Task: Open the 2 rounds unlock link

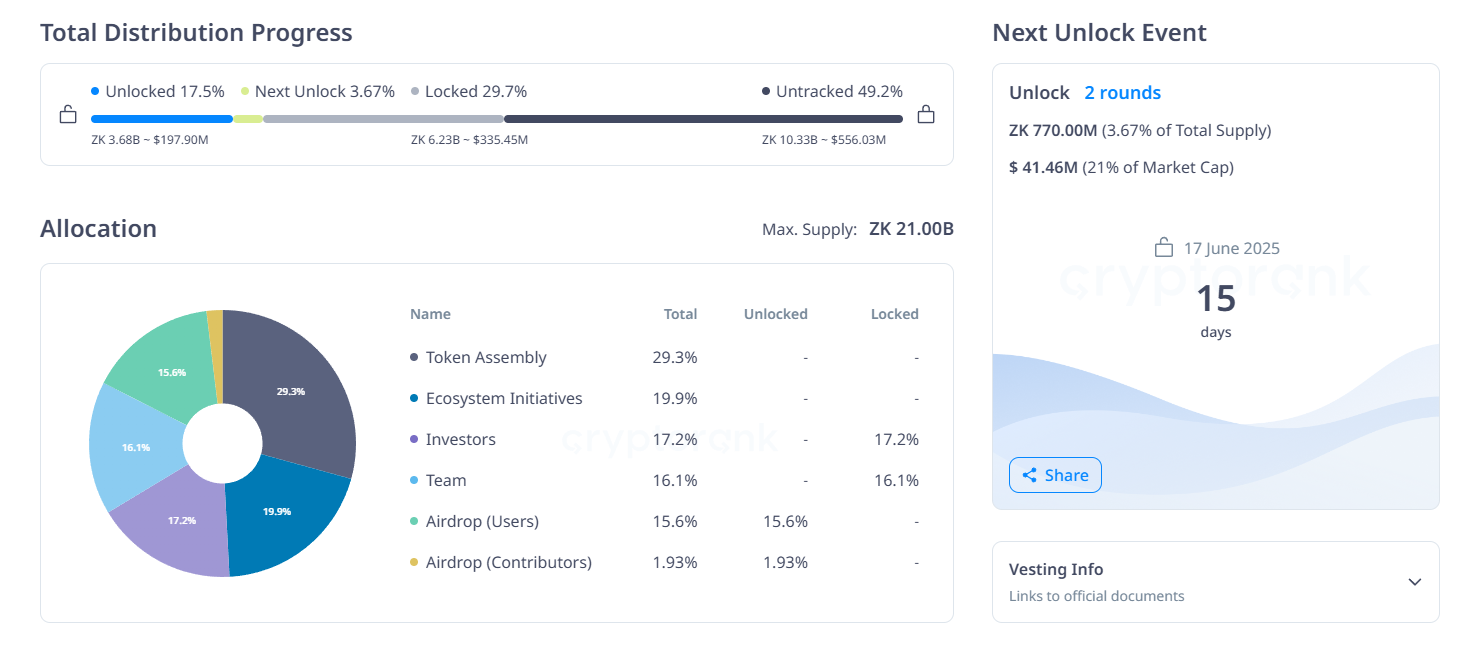Action: pyautogui.click(x=1122, y=93)
